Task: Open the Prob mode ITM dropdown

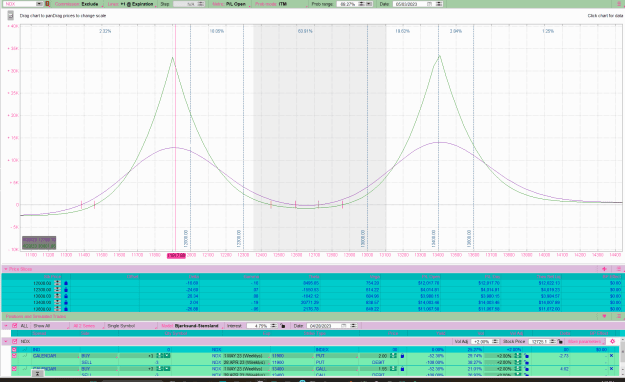Action: point(281,4)
